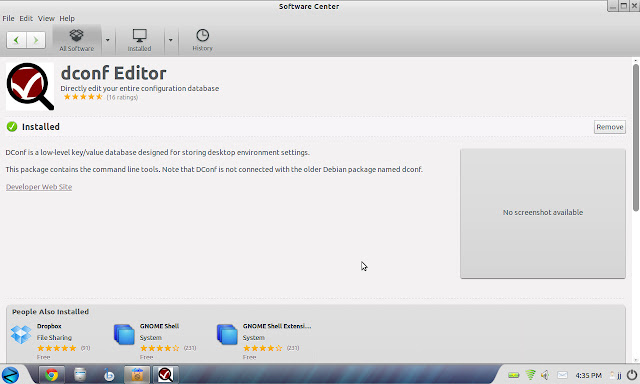This screenshot has width=640, height=384.
Task: Go forward with the right arrow button
Action: (36, 40)
